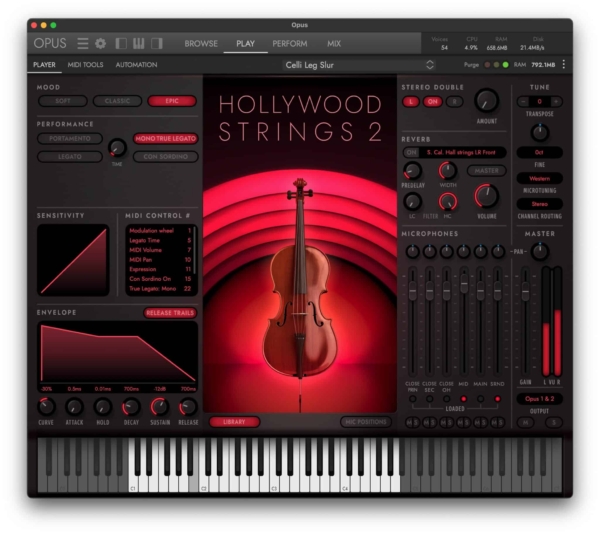The width and height of the screenshot is (600, 534).
Task: Click the Sensitivity curve display
Action: 73,260
